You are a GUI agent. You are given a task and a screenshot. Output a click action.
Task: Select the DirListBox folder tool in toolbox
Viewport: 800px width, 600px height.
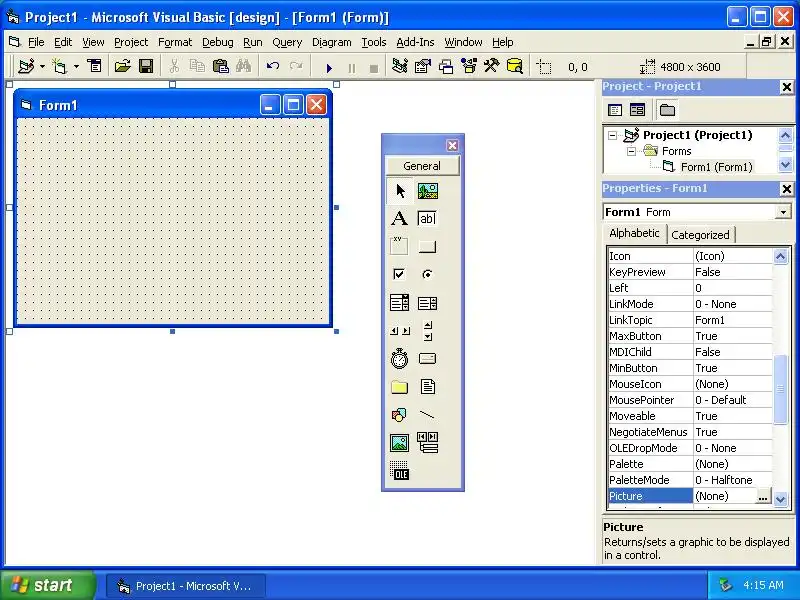pyautogui.click(x=399, y=387)
